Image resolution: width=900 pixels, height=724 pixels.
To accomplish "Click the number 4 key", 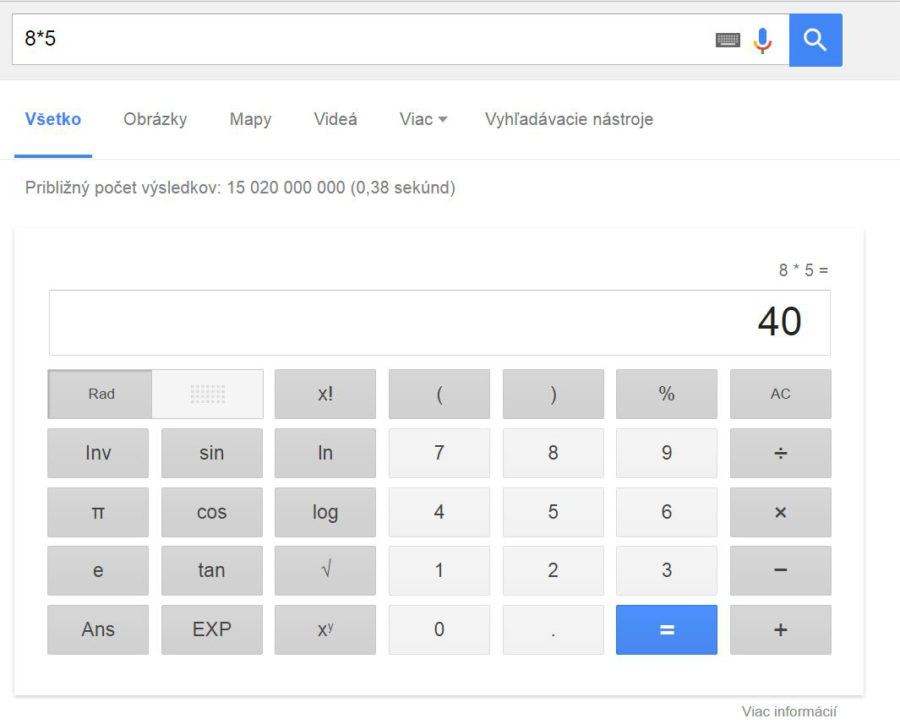I will tap(439, 512).
